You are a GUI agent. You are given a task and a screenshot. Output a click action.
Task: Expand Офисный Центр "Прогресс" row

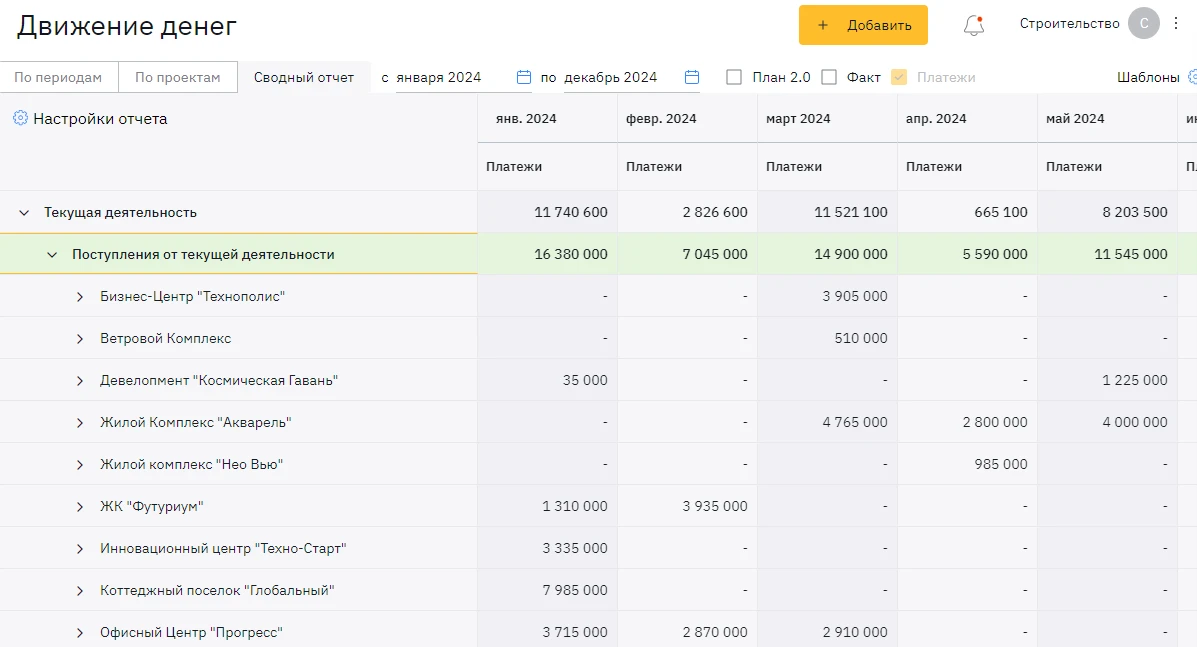tap(80, 633)
